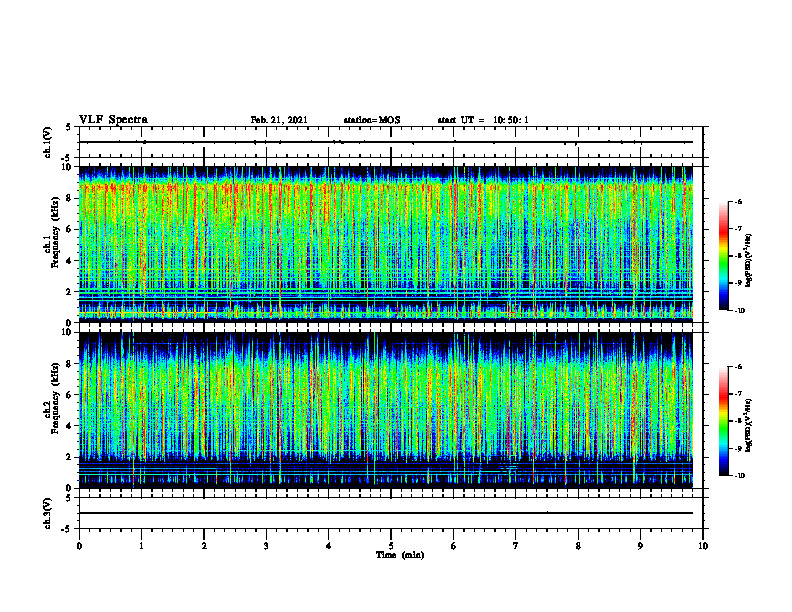Click the "-6" tick on ch.2 colorbar

click(x=738, y=367)
